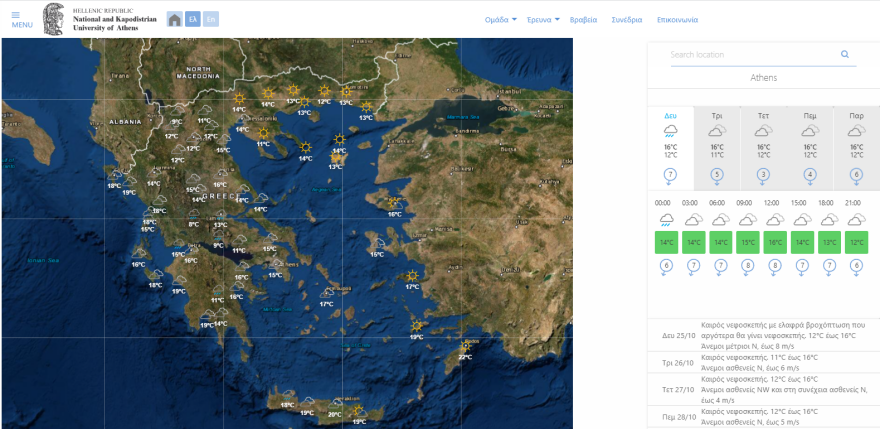Click the Τετ cloud icon
The width and height of the screenshot is (880, 429).
tap(763, 131)
